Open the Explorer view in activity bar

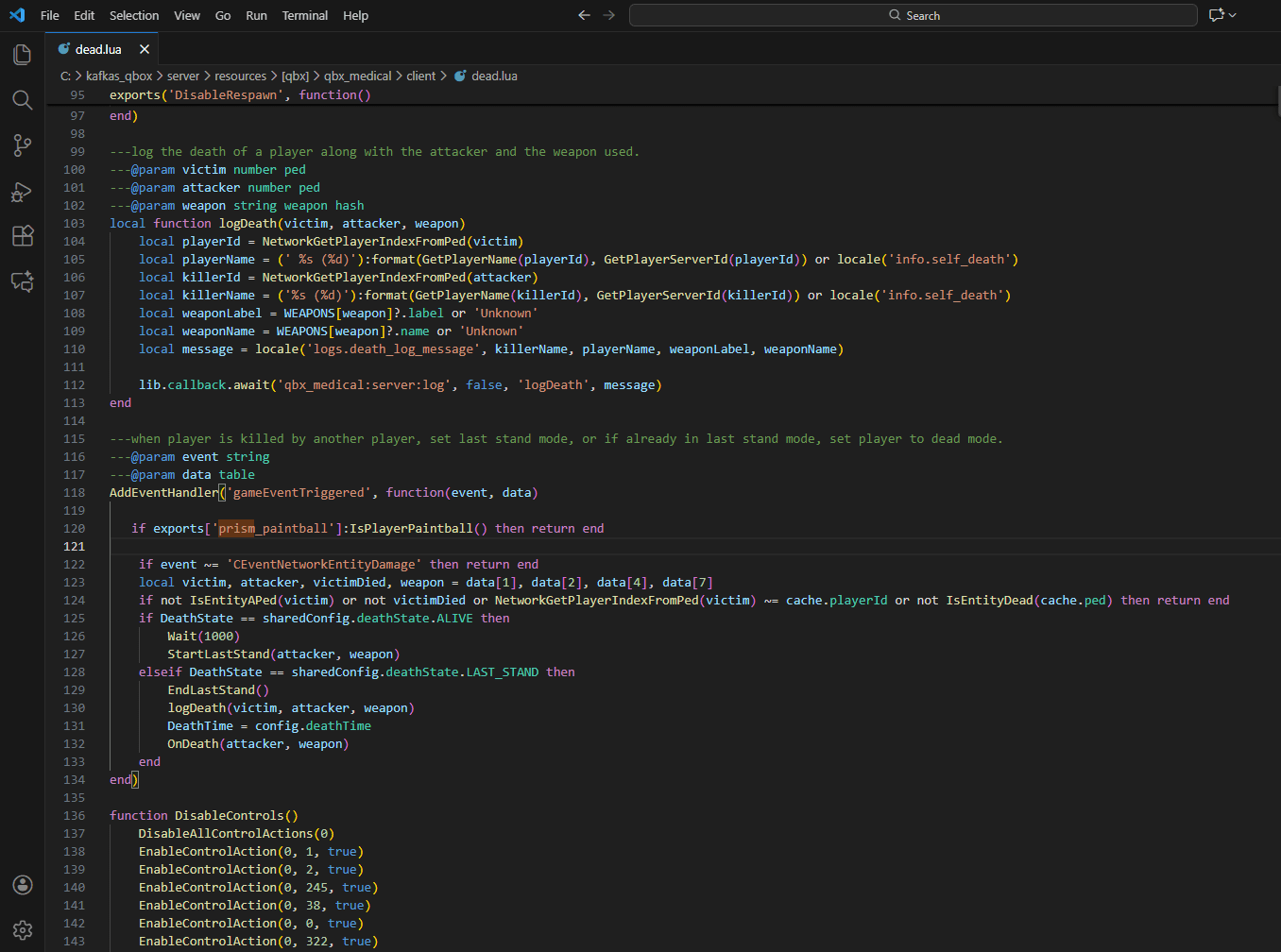23,55
